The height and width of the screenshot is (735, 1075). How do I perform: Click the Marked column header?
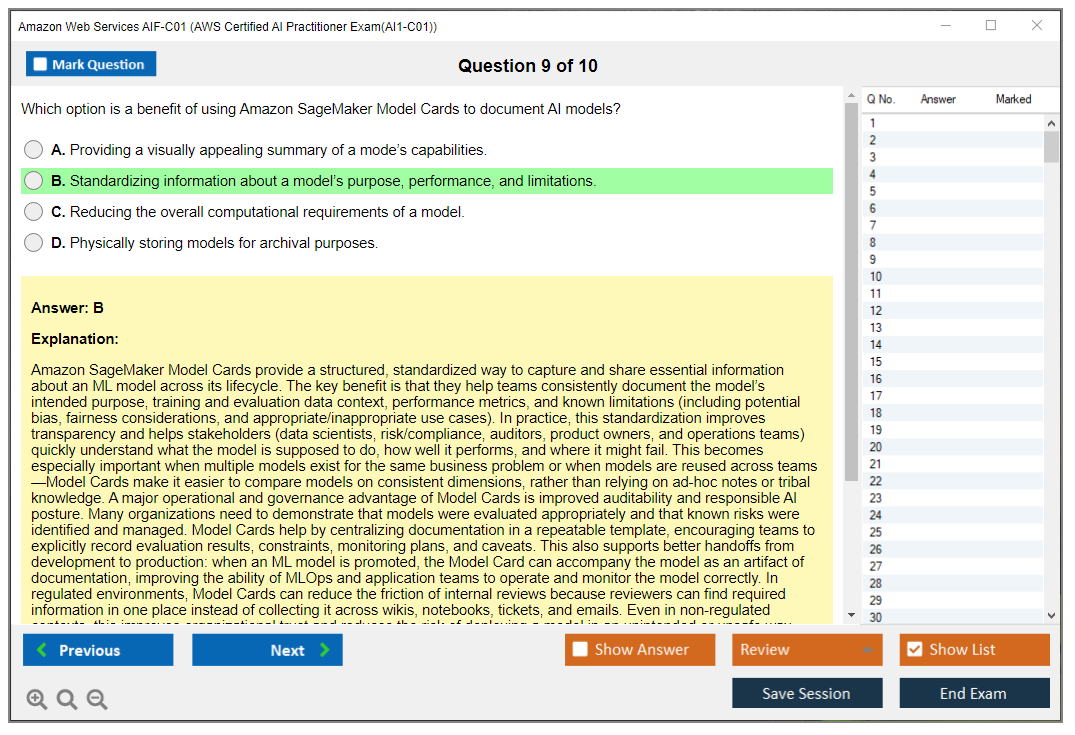click(x=1013, y=99)
